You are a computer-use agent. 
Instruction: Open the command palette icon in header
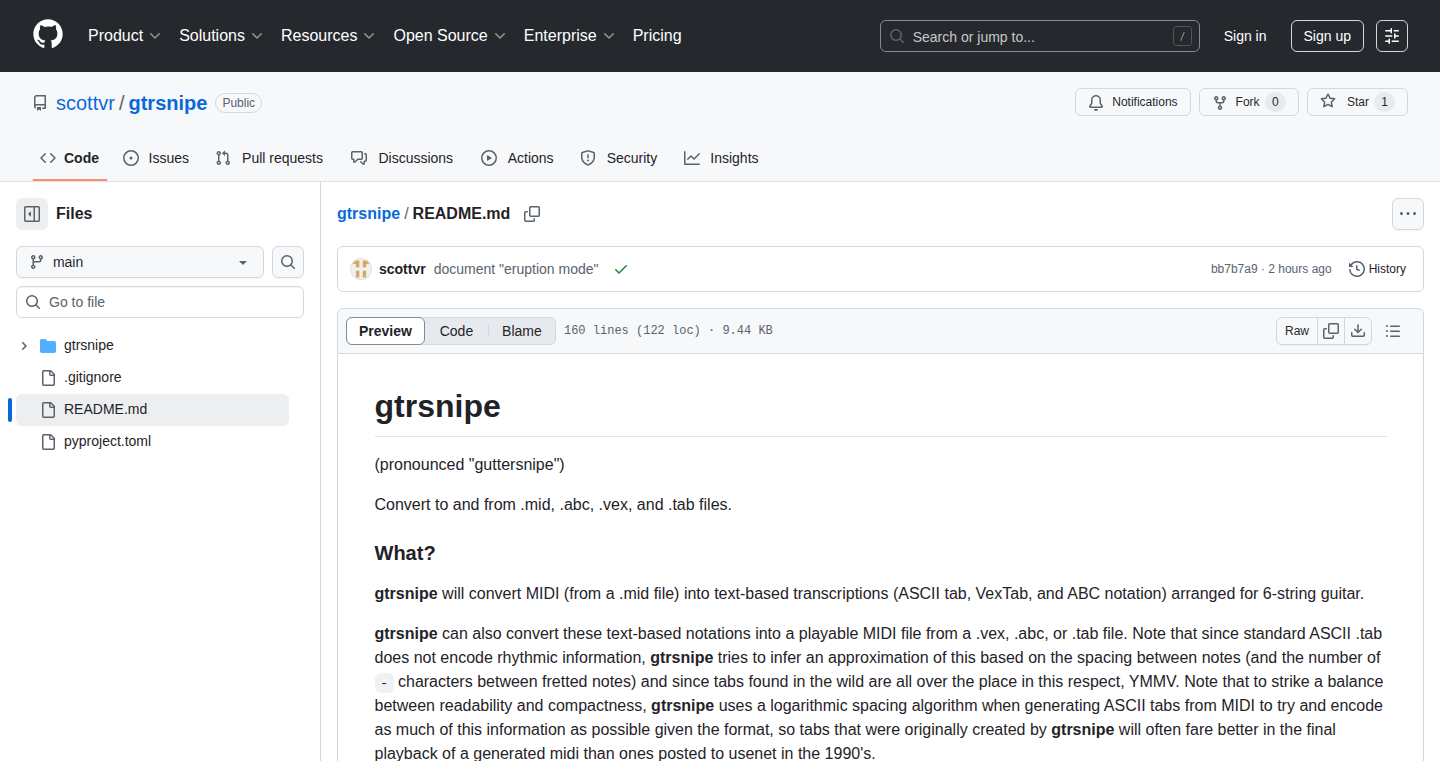coord(1392,36)
